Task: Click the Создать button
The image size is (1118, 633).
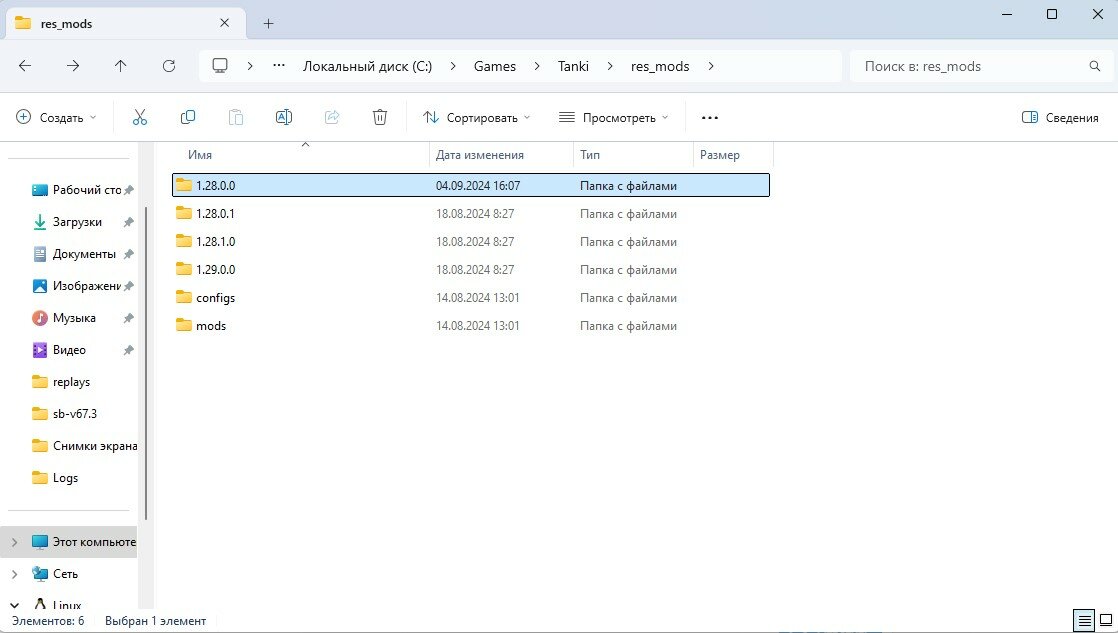Action: point(57,117)
